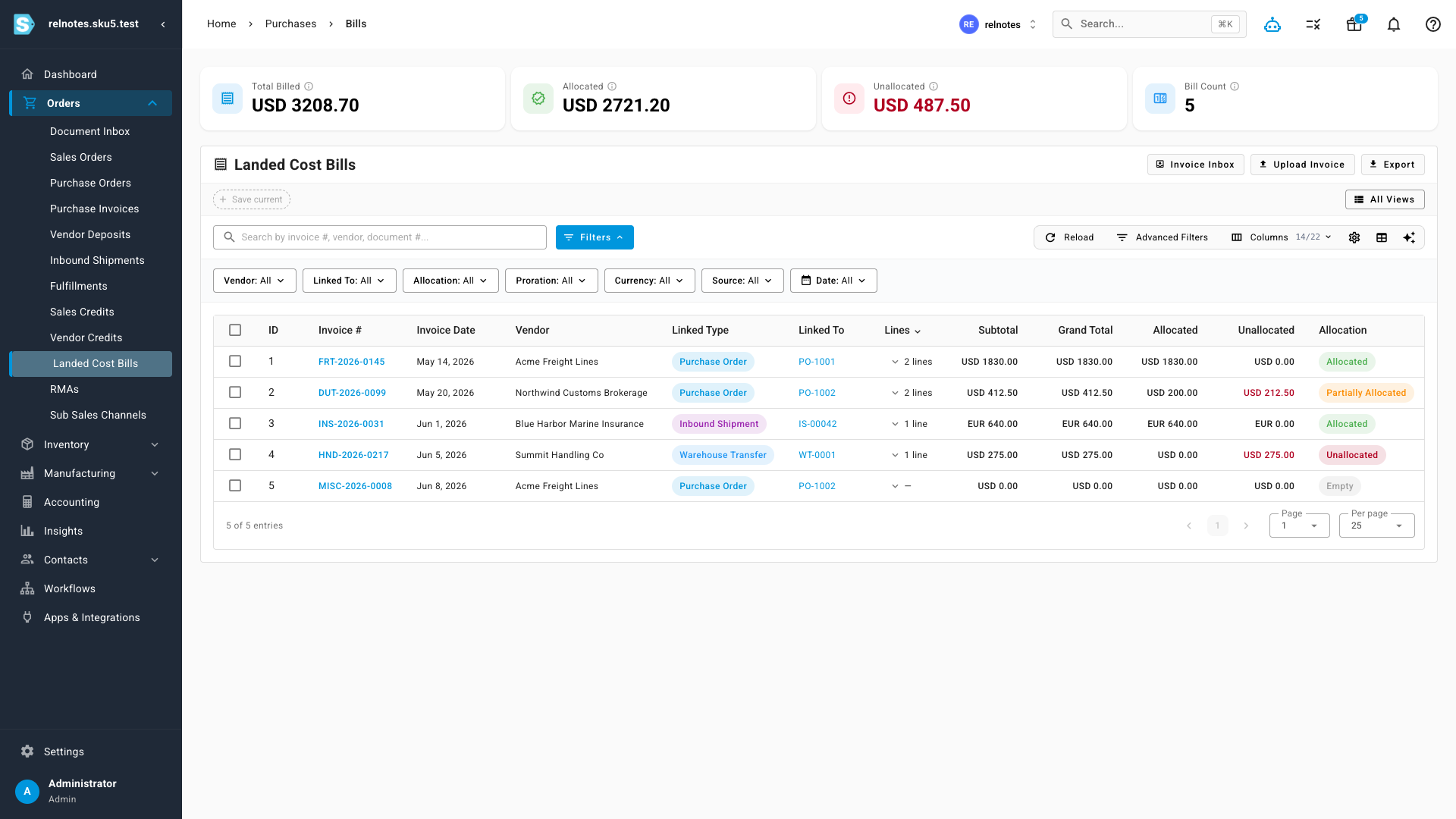The height and width of the screenshot is (819, 1456).
Task: Open the Proration filter dropdown
Action: pos(551,281)
